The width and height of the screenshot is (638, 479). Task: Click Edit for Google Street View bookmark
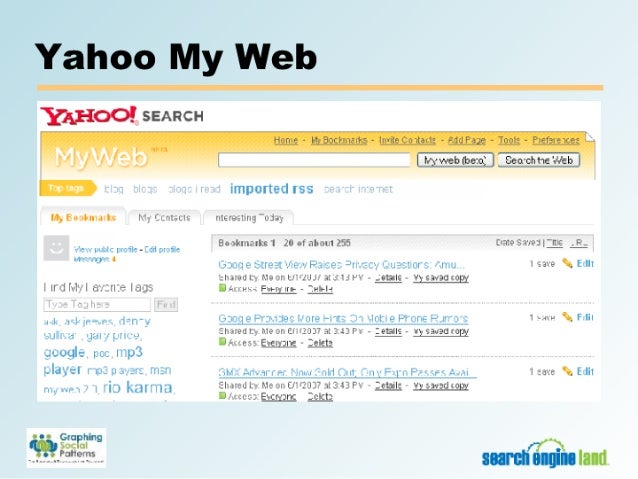tap(585, 263)
